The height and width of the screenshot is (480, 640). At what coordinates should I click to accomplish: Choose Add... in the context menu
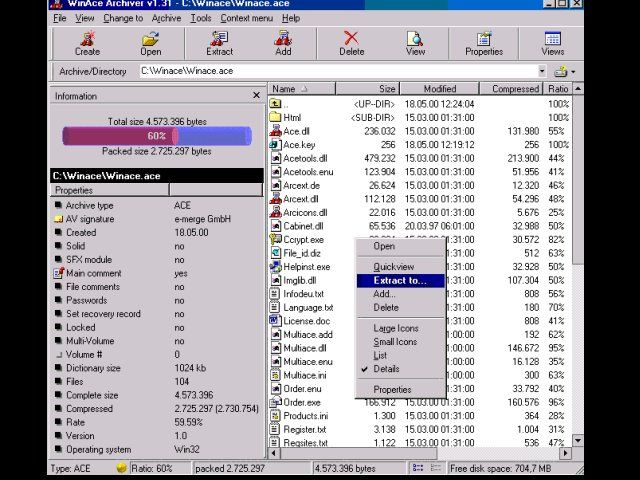pos(400,294)
